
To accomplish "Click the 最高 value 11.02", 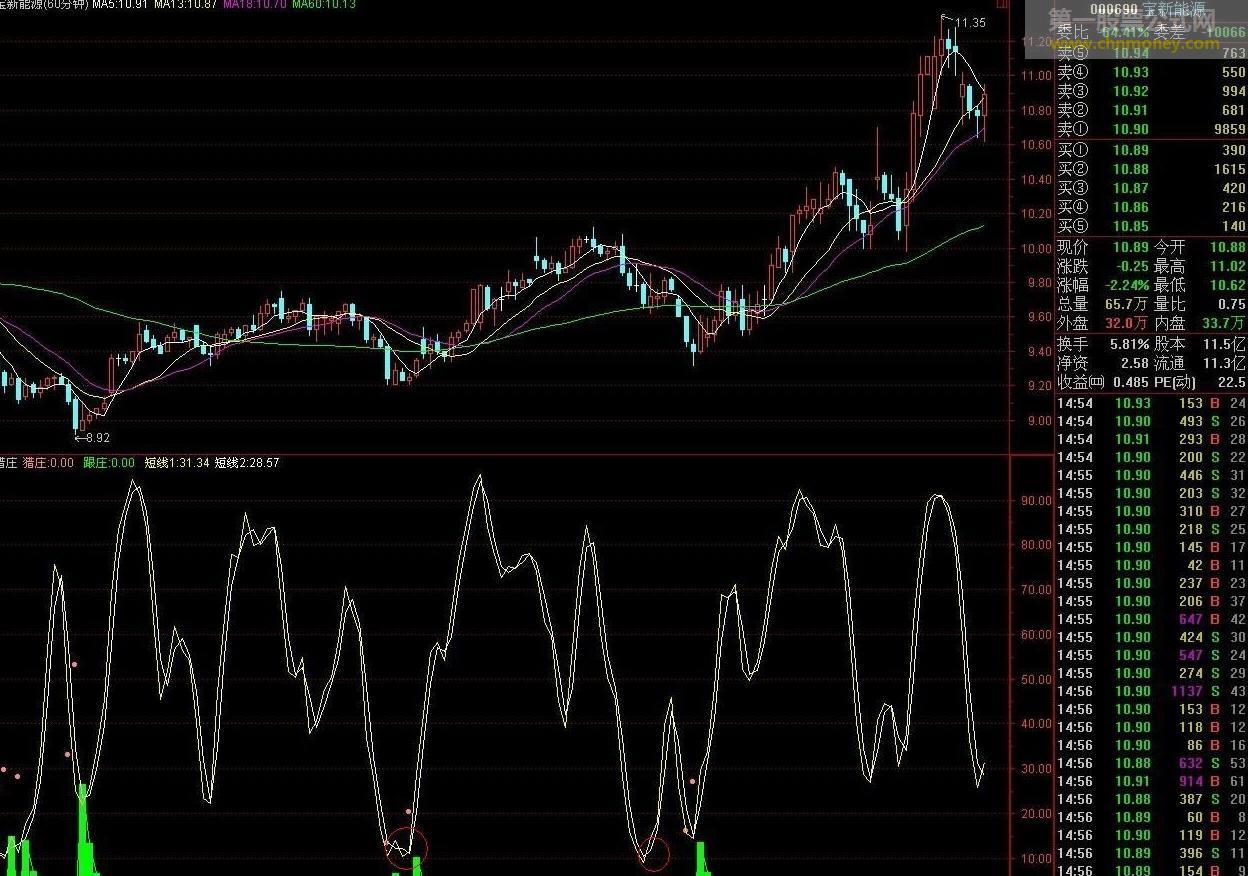I will tap(1229, 266).
